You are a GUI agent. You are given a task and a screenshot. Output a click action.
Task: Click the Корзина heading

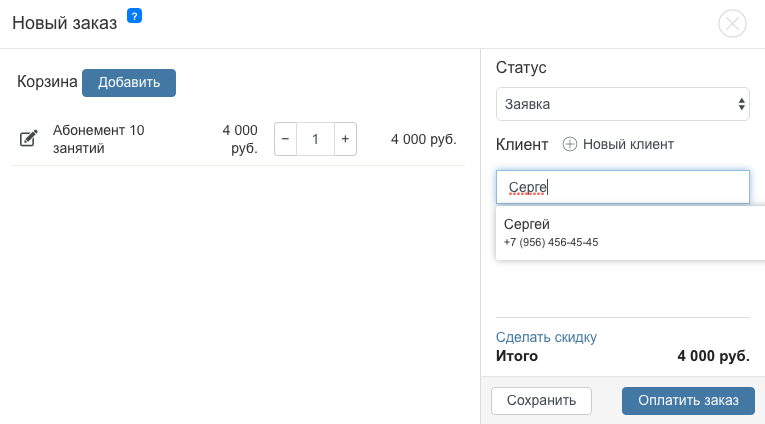click(x=47, y=81)
